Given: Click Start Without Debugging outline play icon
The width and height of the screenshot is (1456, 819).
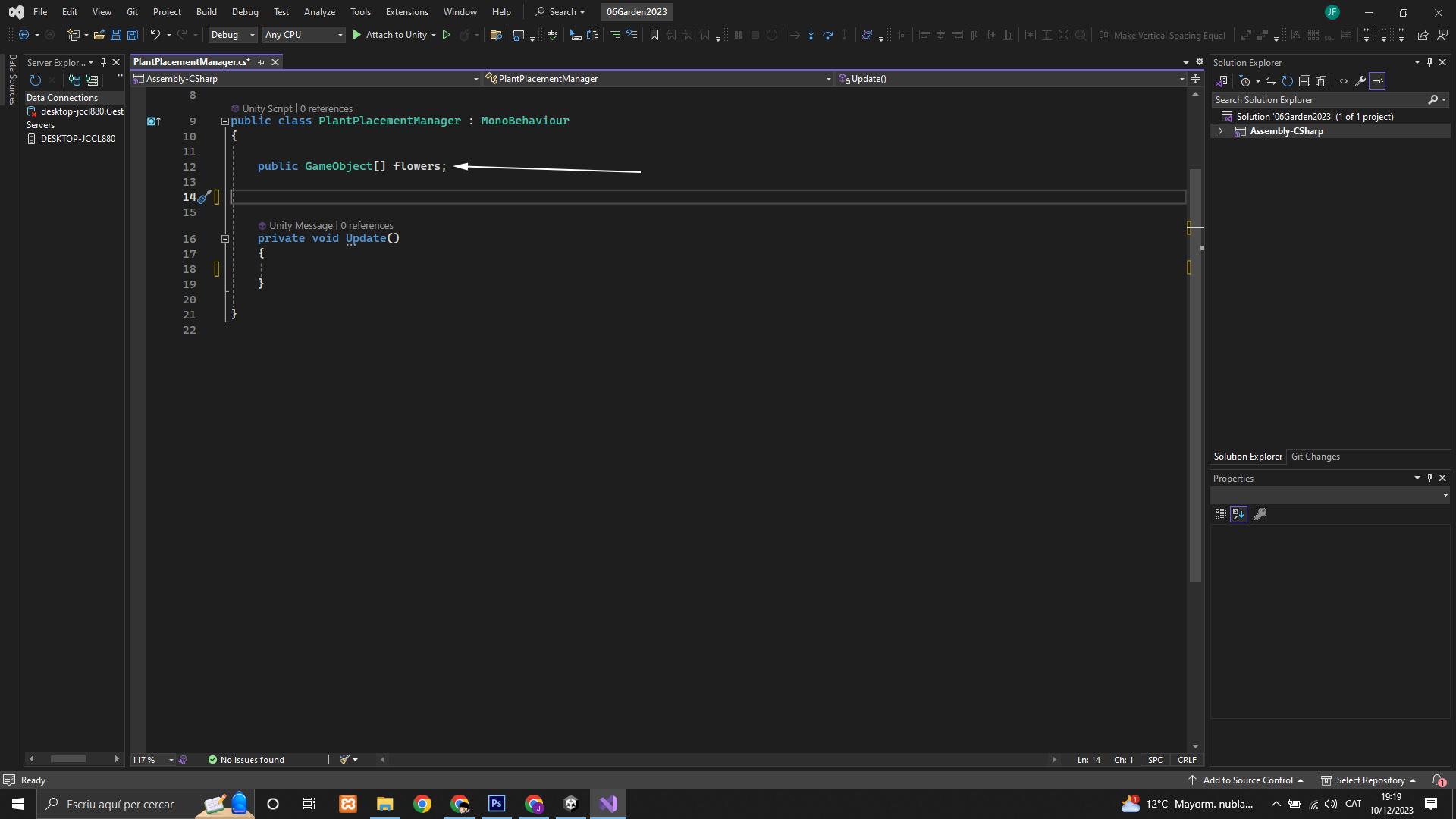Looking at the screenshot, I should point(447,35).
